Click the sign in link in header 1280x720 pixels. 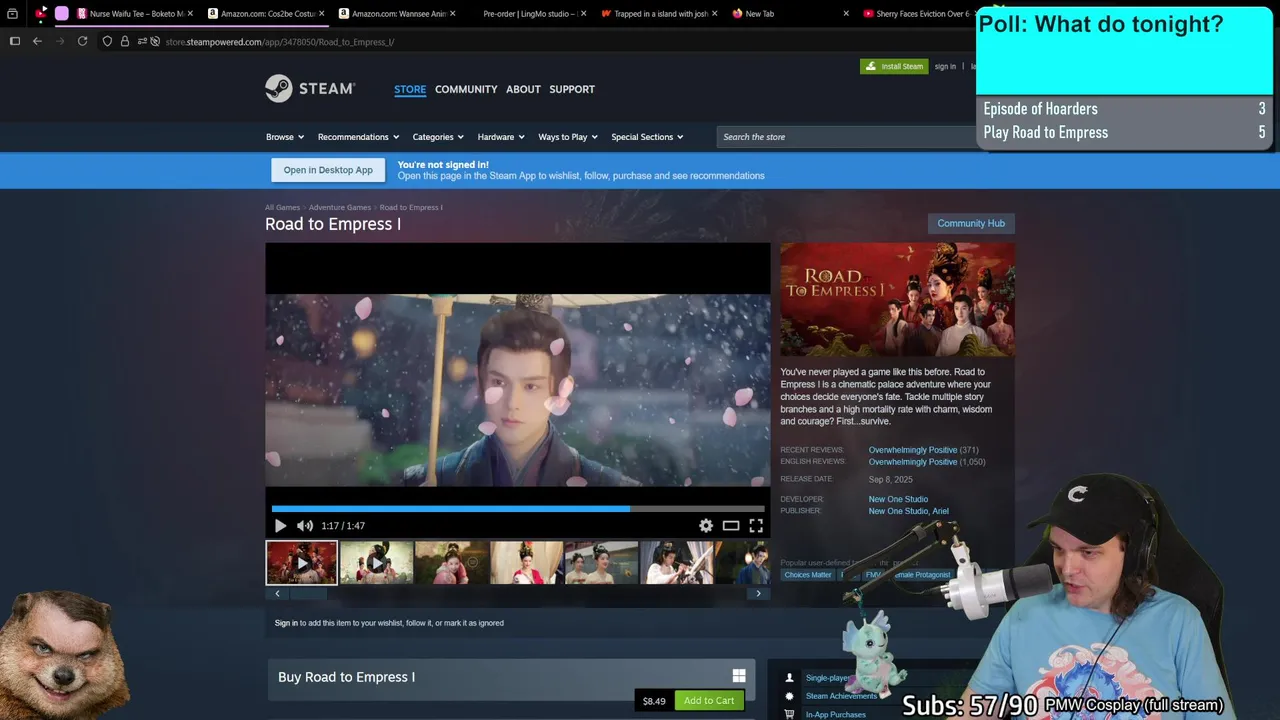click(945, 66)
